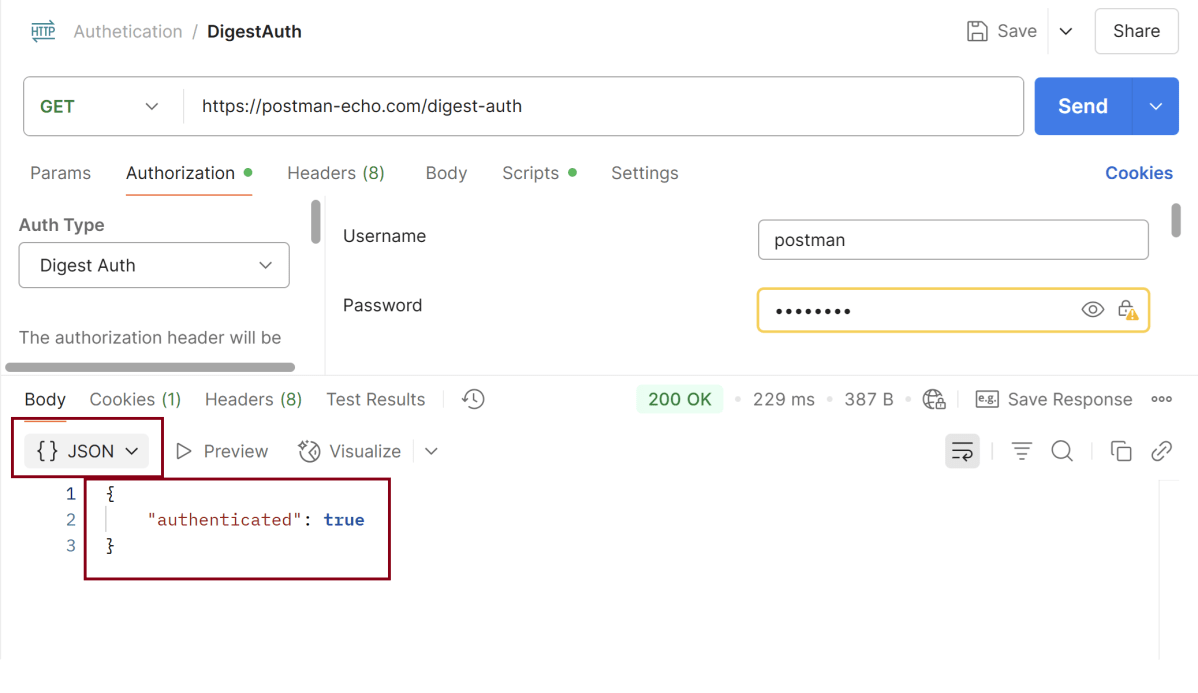1198x693 pixels.
Task: Open search in response body
Action: coord(1062,451)
